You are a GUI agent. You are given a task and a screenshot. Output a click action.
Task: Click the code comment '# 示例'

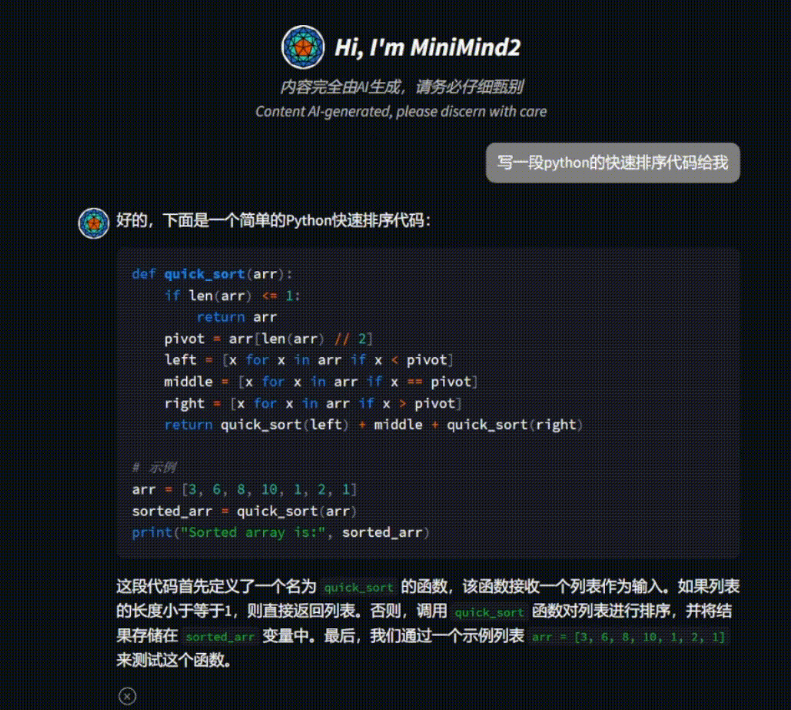pyautogui.click(x=154, y=467)
